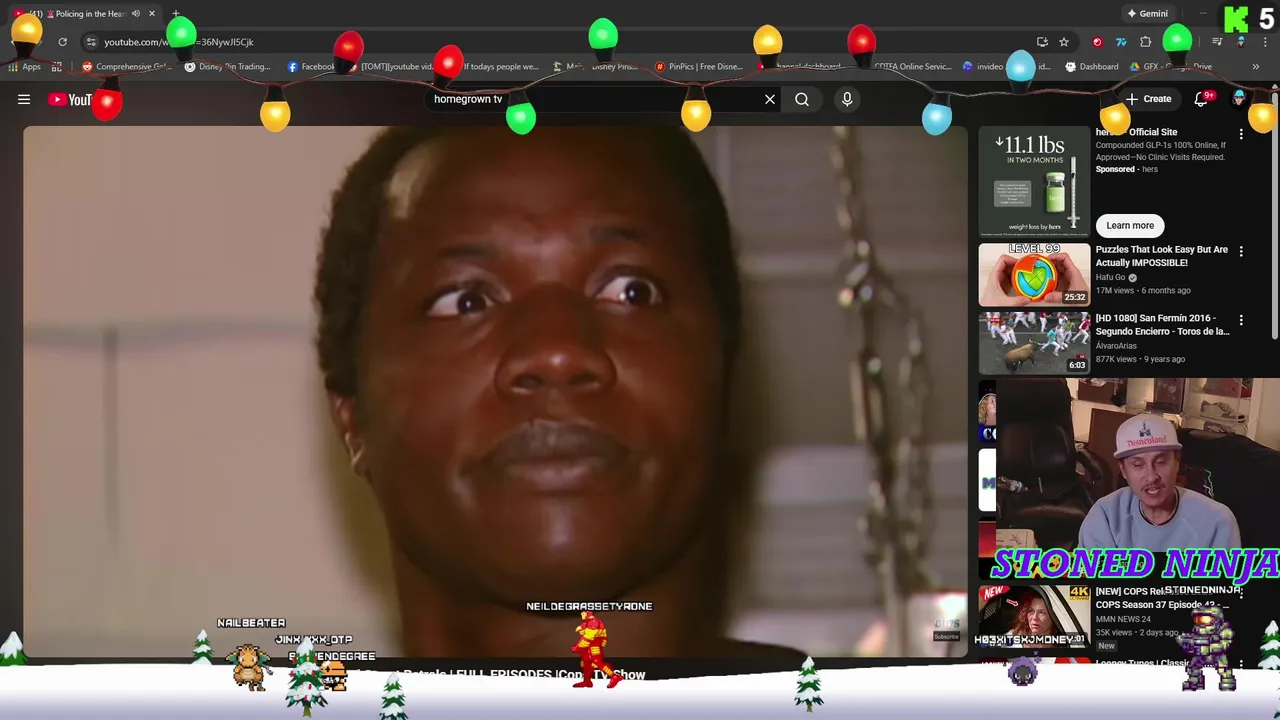
Task: Bookmark this page with the star
Action: [x=1064, y=42]
